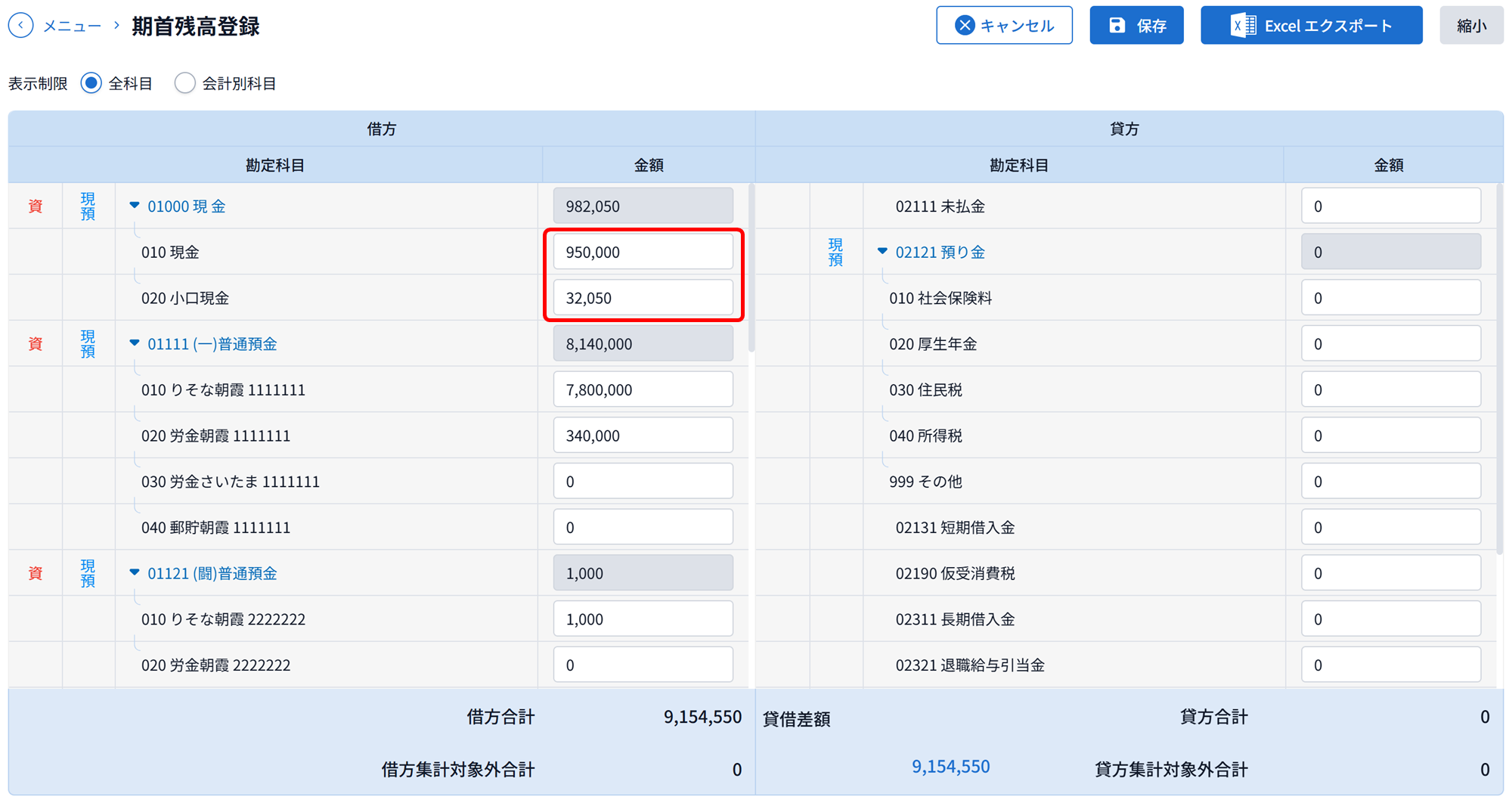
Task: Click the 040 所得税 amount field
Action: (1390, 436)
